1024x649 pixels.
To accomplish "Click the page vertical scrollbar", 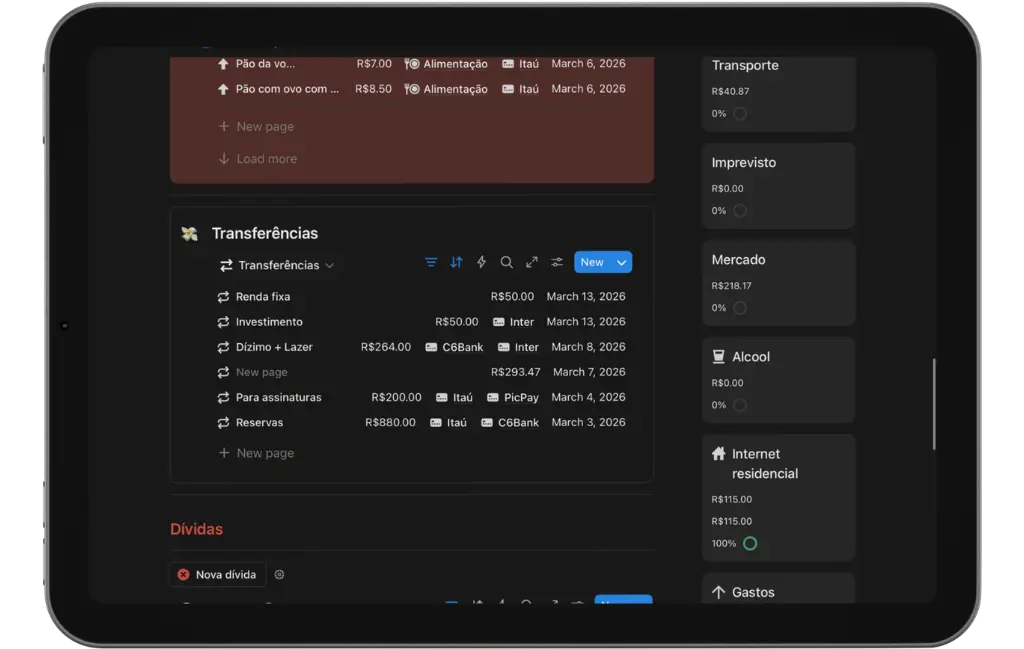I will point(934,404).
